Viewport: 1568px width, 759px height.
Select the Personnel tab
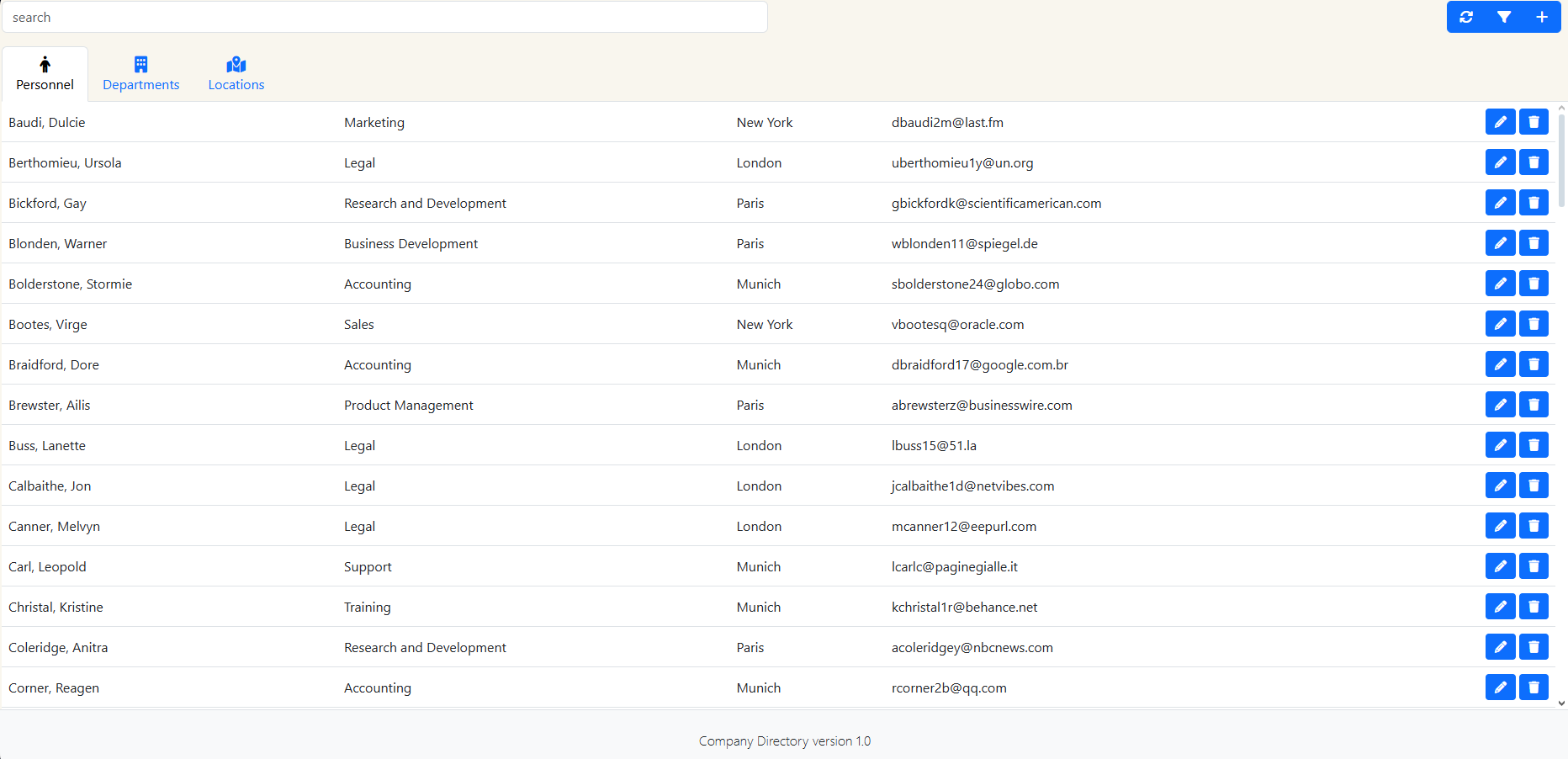[x=45, y=74]
